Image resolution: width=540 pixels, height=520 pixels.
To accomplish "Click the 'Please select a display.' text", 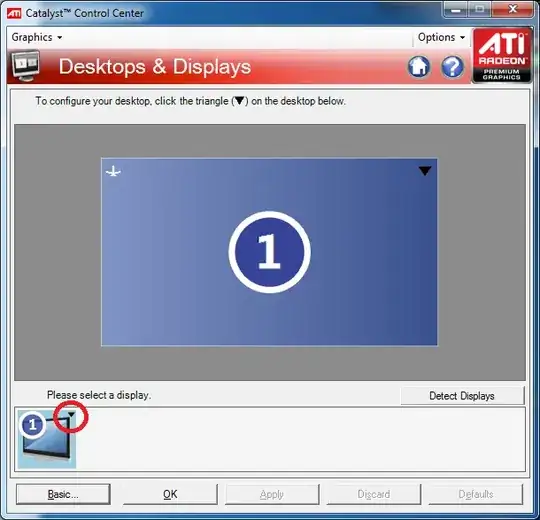I will coord(99,395).
